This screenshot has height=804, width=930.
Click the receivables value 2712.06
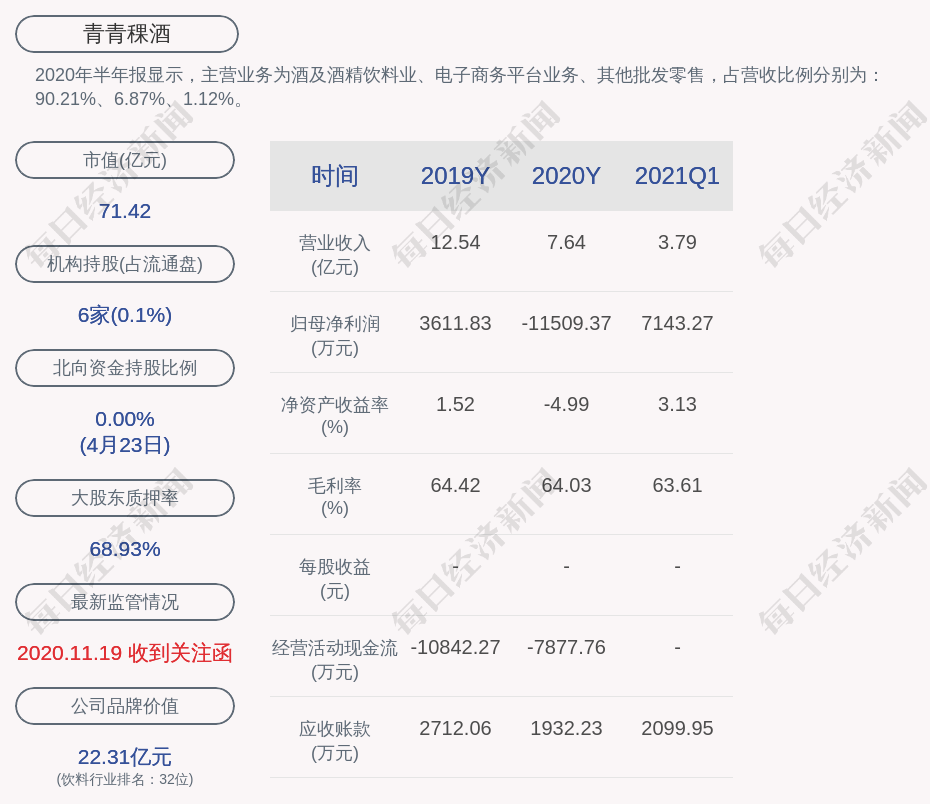pos(456,729)
